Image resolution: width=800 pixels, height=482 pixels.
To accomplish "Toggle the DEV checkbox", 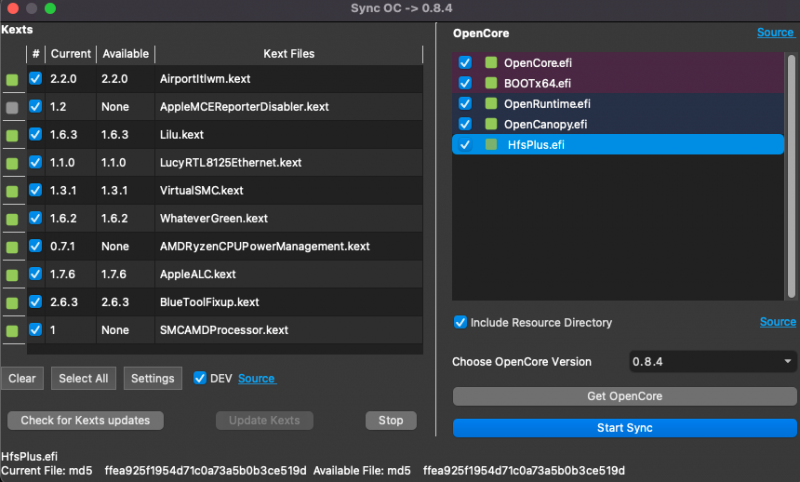I will click(x=200, y=378).
